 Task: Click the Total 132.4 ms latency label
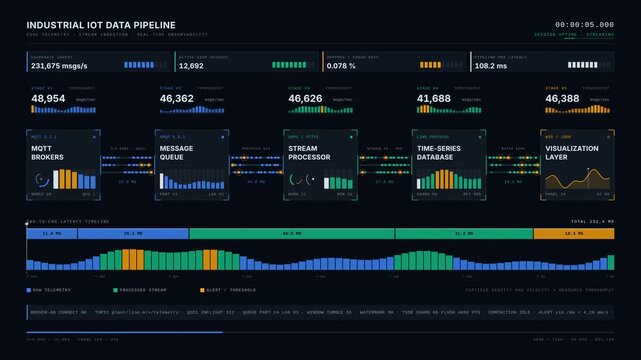pyautogui.click(x=592, y=221)
